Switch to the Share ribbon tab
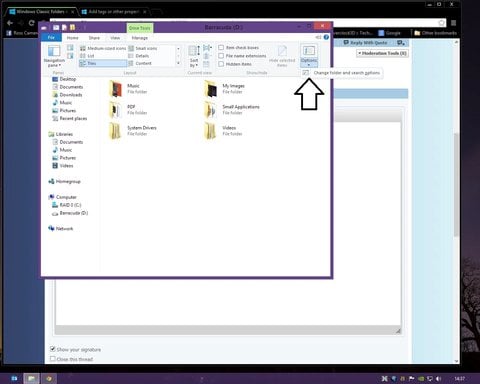Image resolution: width=480 pixels, height=384 pixels. click(94, 38)
